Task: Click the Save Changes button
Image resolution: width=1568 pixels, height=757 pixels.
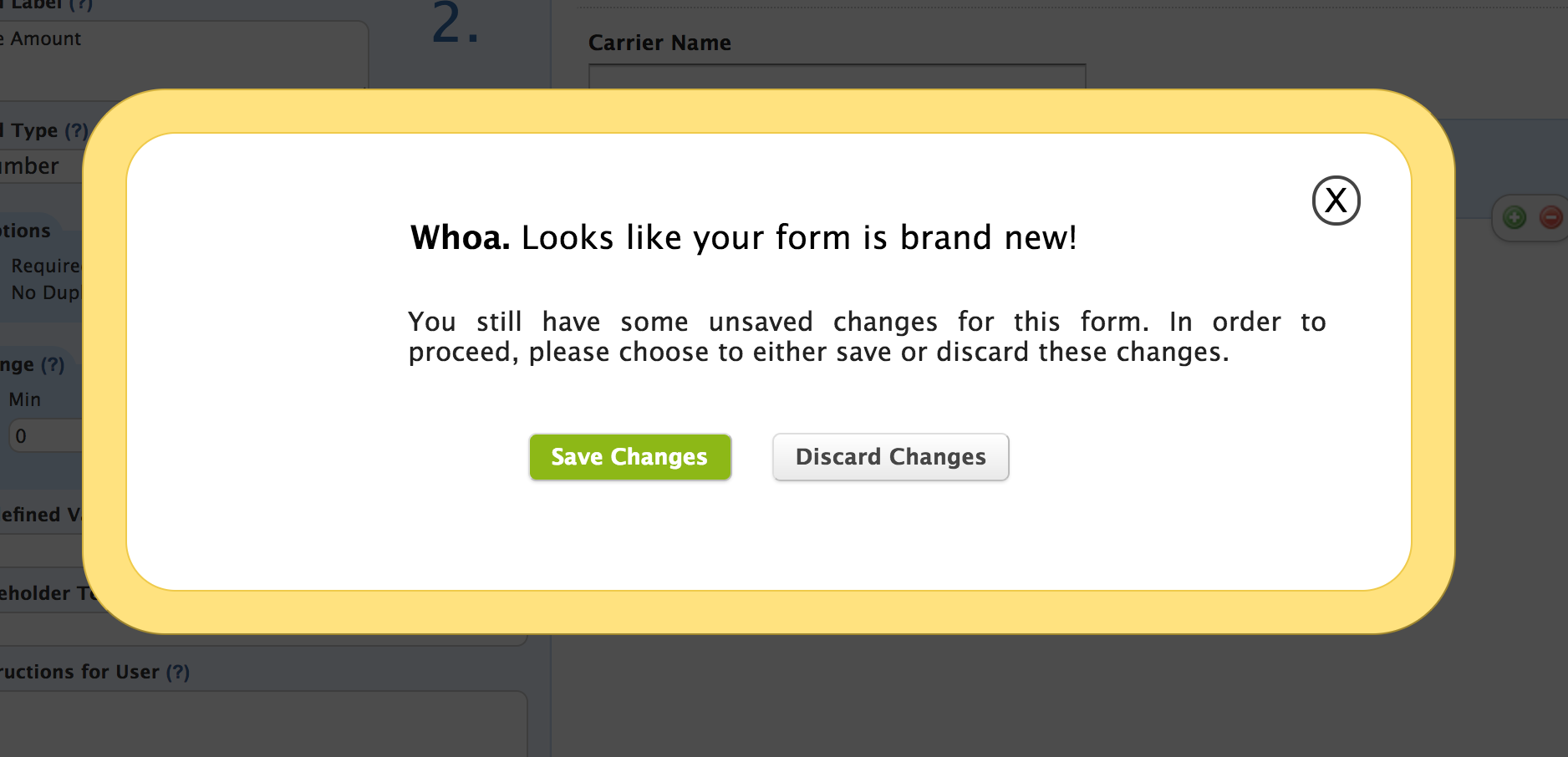Action: pos(630,457)
